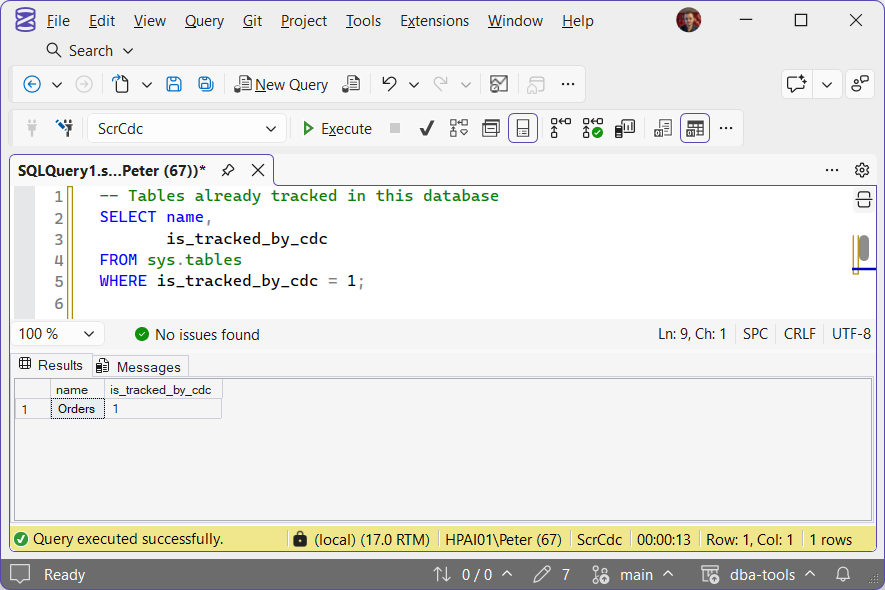
Task: Open the SQL editor toolbar overflow ellipsis
Action: pos(726,129)
